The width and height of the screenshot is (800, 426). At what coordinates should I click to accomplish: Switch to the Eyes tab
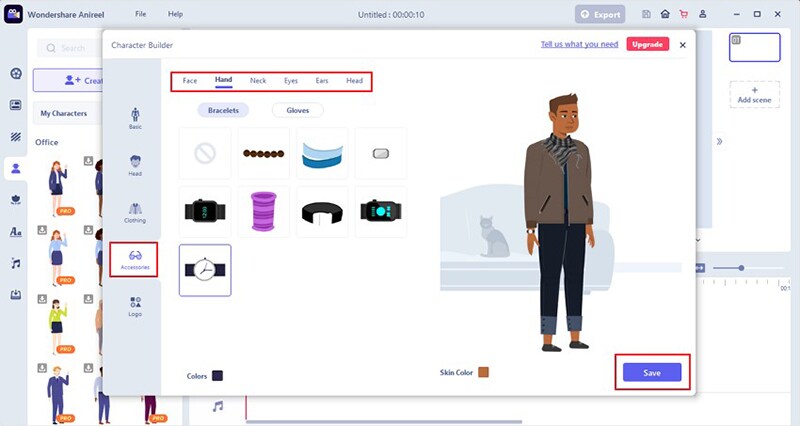coord(291,81)
